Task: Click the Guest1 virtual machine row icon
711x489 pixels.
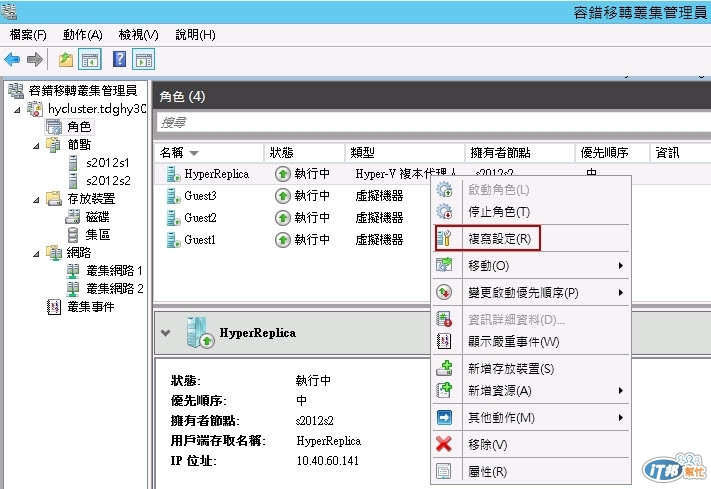Action: (173, 240)
